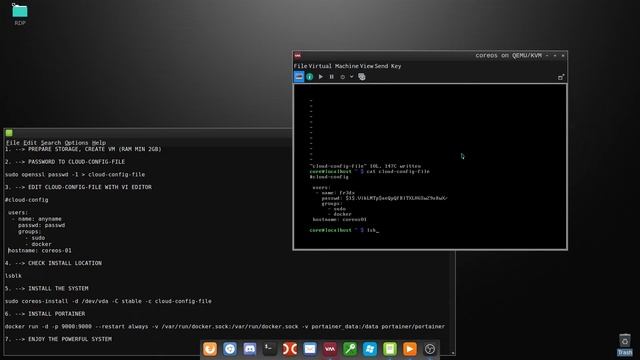The width and height of the screenshot is (640, 360).
Task: Click '1. --> PREPARE STORAGE, CREATE VM' line
Action: (x=83, y=149)
